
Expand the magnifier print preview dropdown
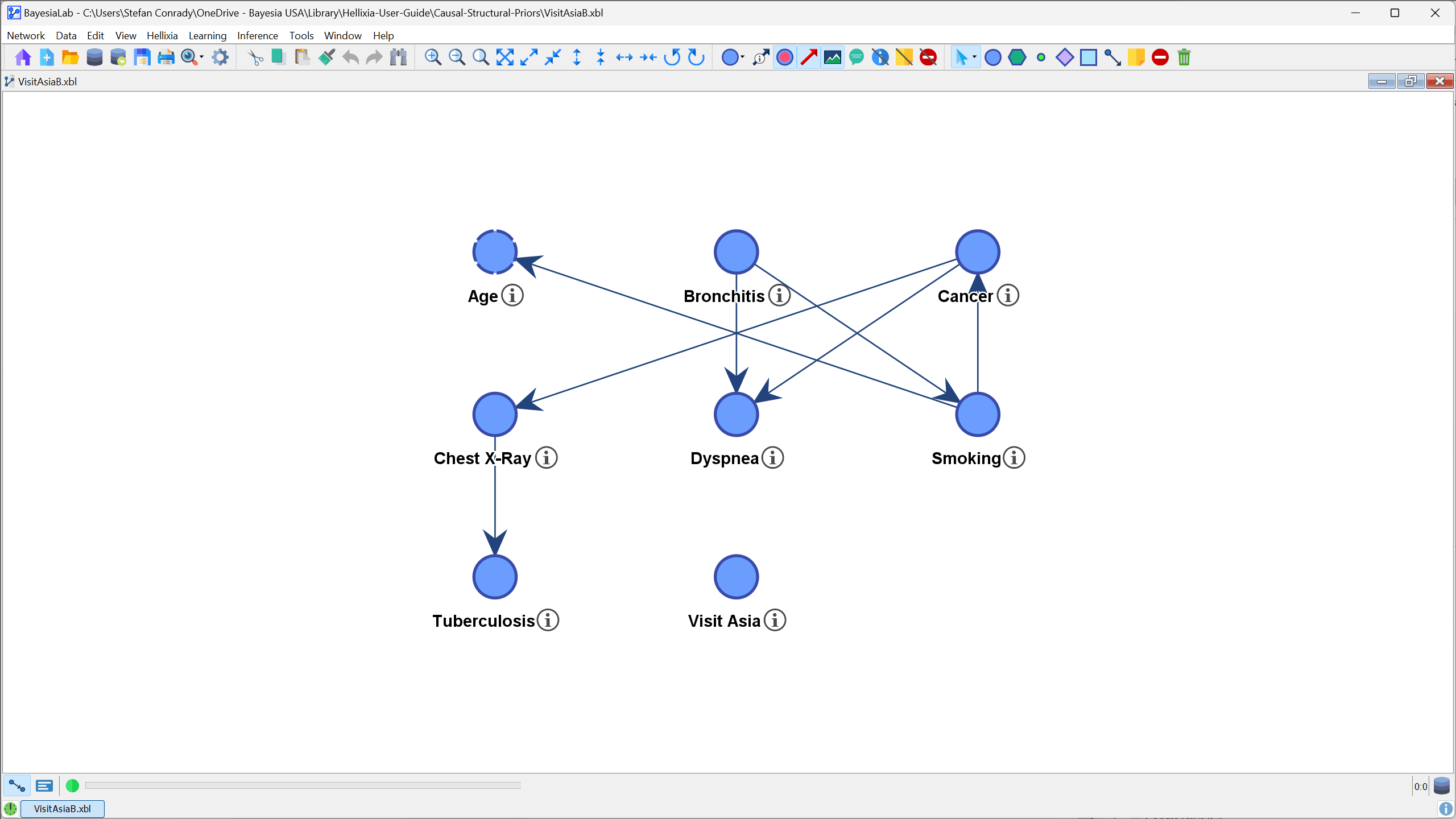click(x=201, y=57)
